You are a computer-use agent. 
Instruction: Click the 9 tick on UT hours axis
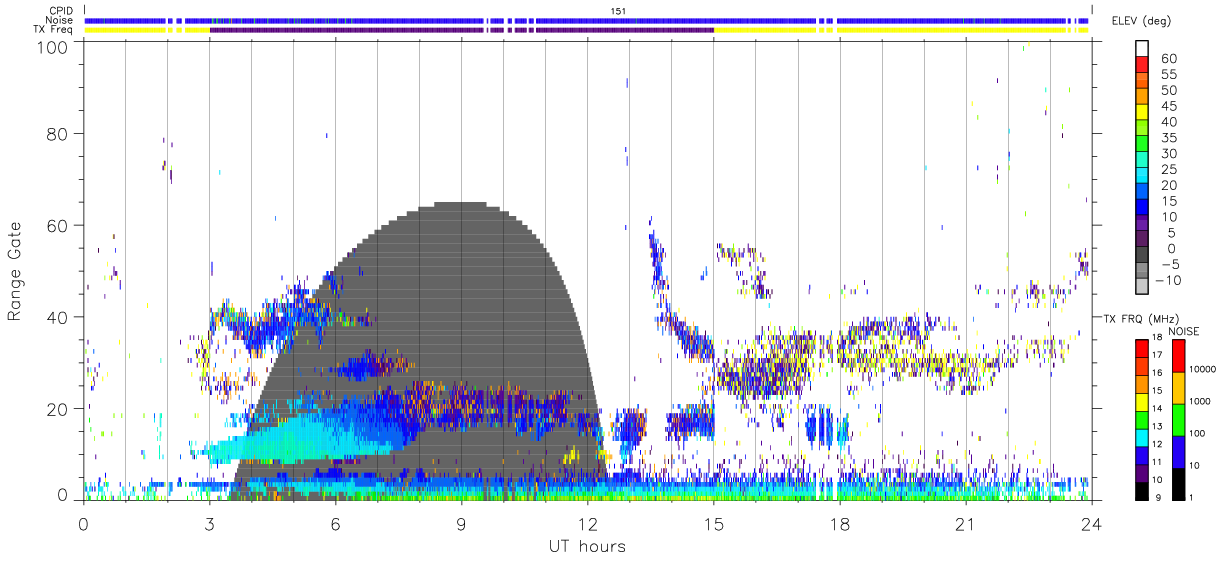tap(462, 524)
